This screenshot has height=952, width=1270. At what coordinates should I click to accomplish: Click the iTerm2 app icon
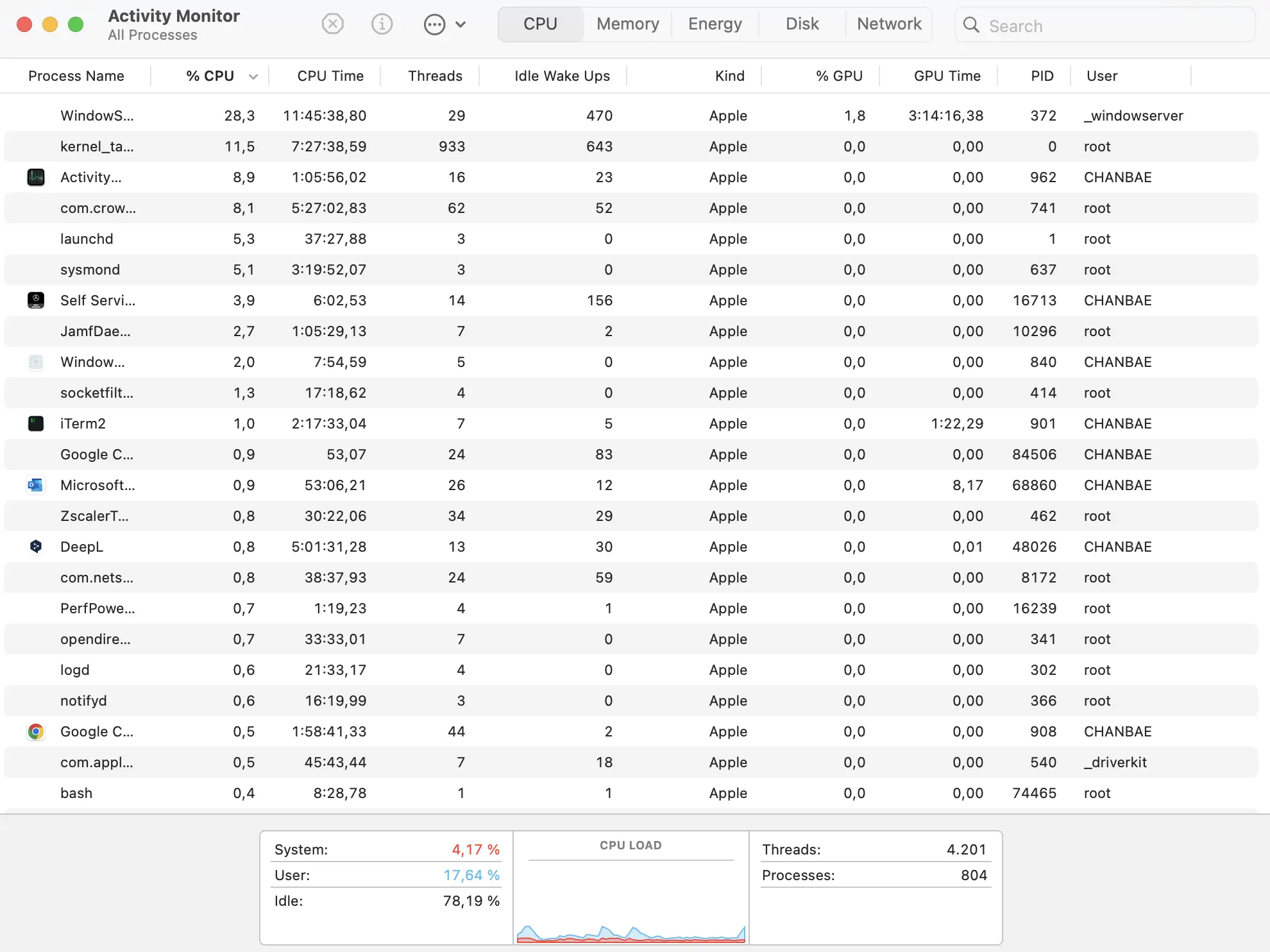click(x=36, y=423)
